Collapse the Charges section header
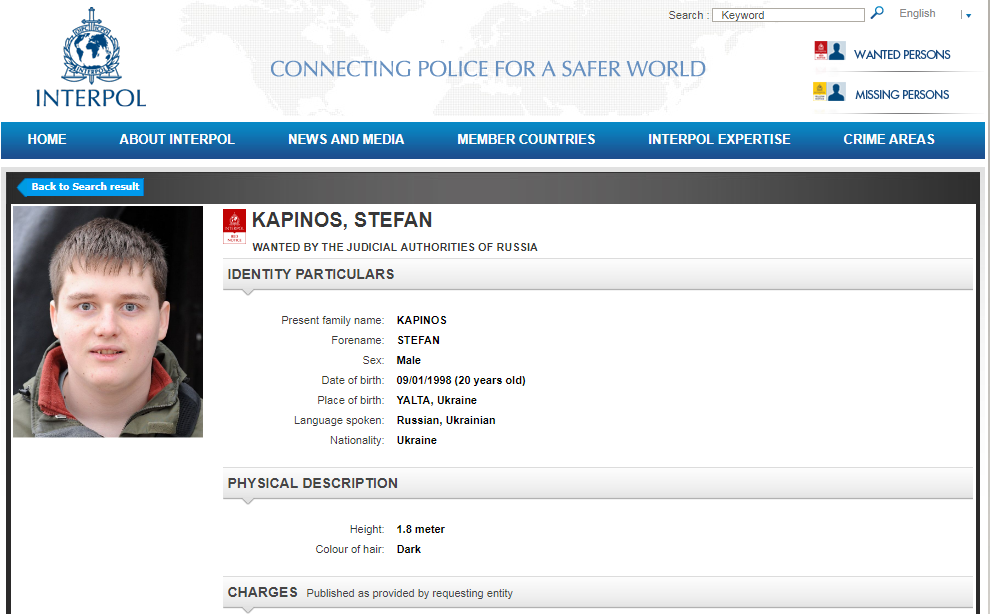Image resolution: width=990 pixels, height=614 pixels. pyautogui.click(x=597, y=593)
